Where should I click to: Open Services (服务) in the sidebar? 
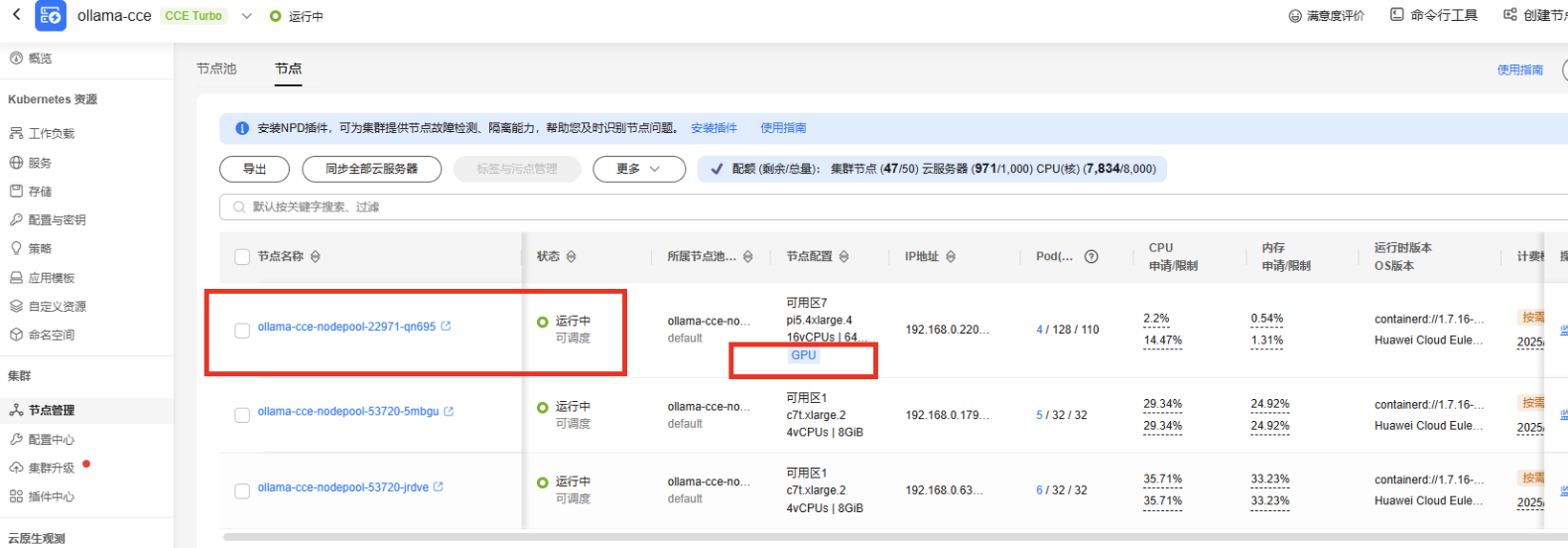(x=31, y=163)
